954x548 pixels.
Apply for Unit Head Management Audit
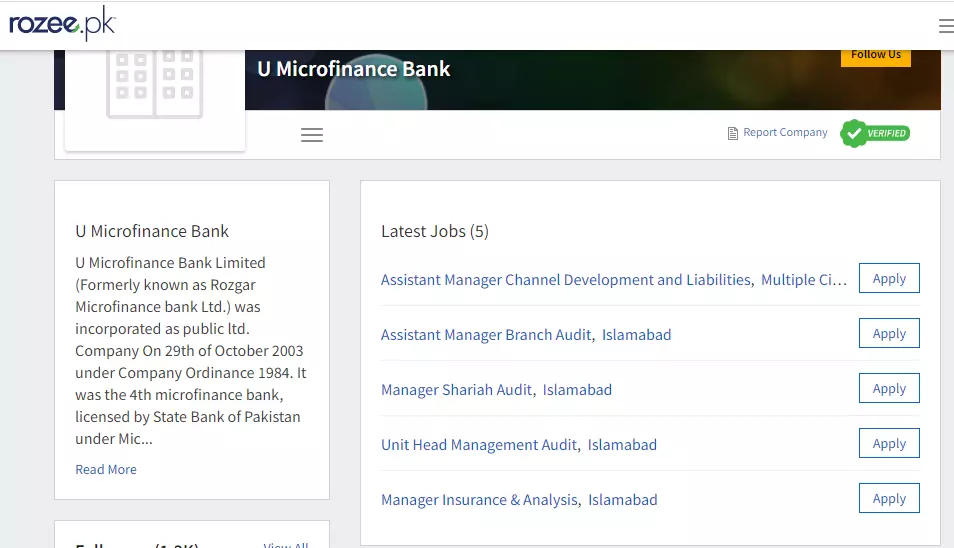click(x=889, y=443)
